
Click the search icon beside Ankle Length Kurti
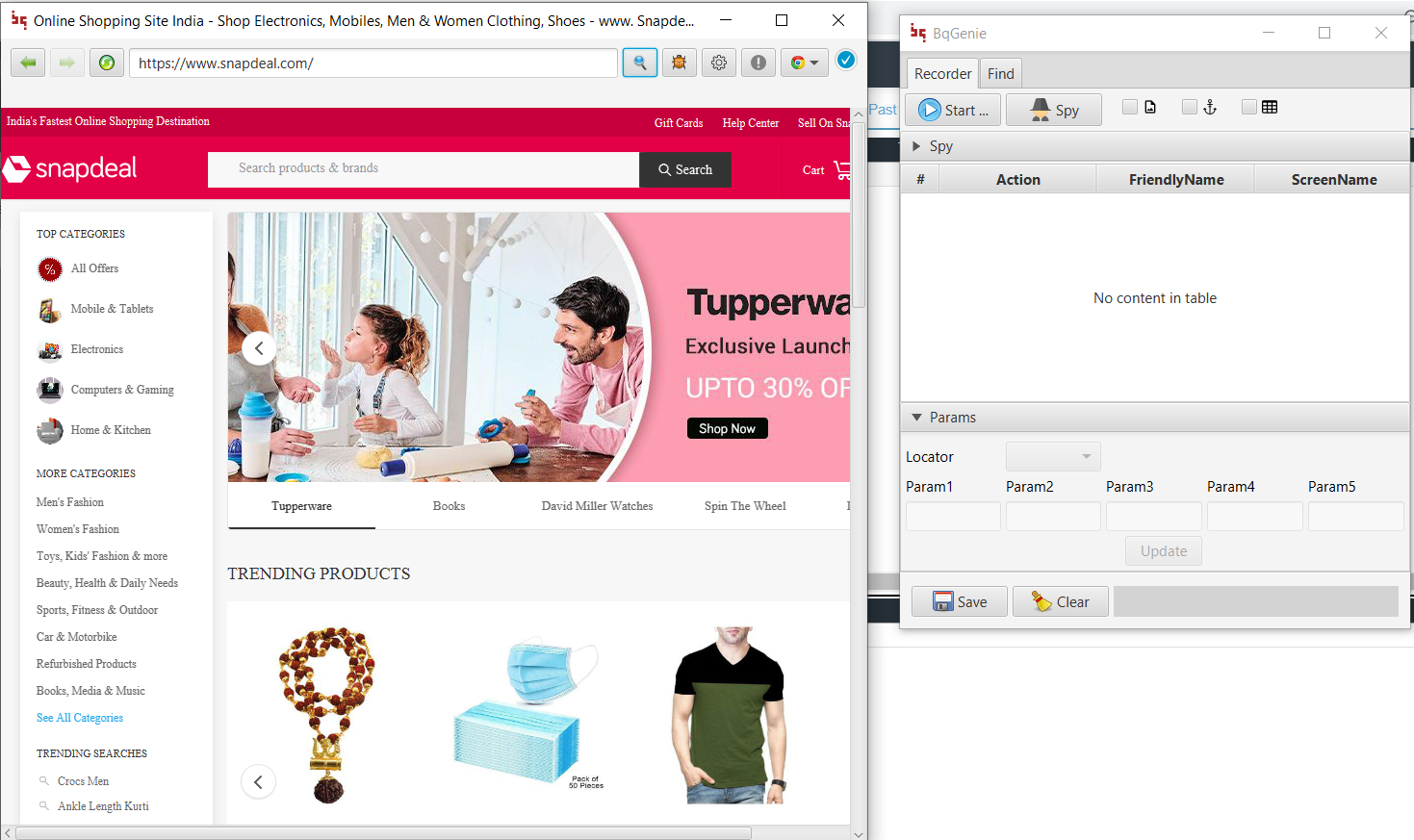43,805
